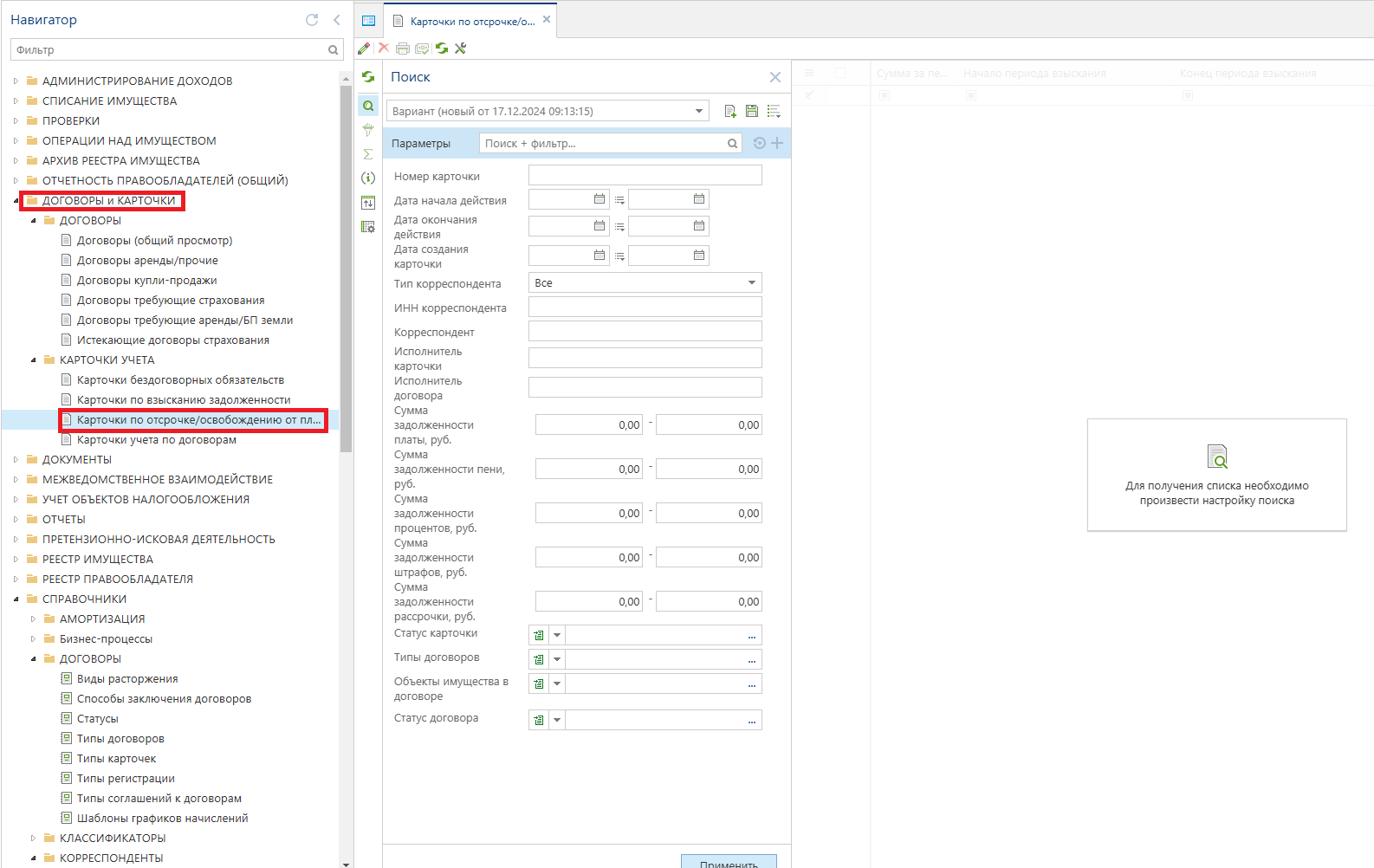Click the info (i) icon in sidebar
This screenshot has width=1374, height=868.
coord(368,178)
